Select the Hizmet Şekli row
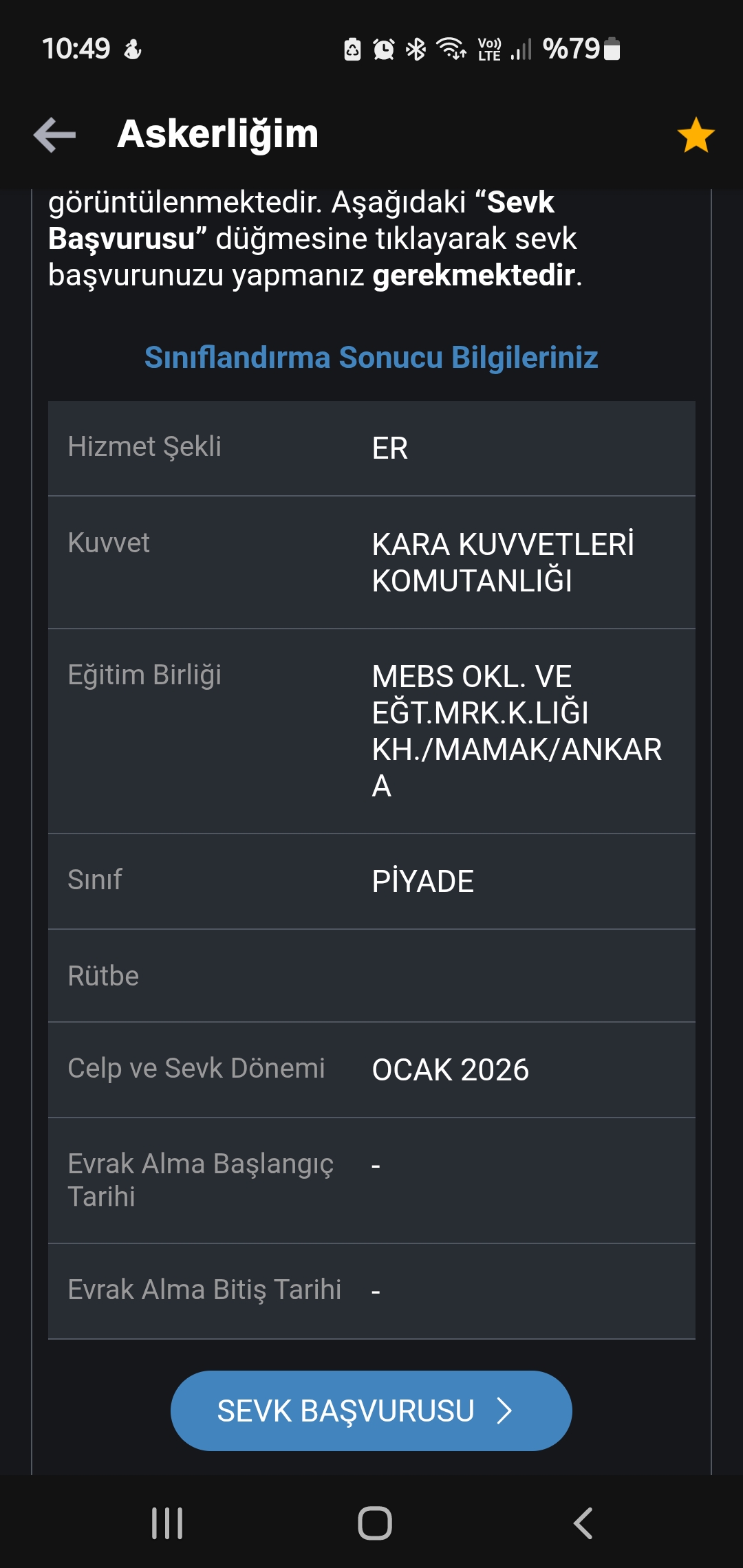The width and height of the screenshot is (743, 1568). tap(371, 448)
